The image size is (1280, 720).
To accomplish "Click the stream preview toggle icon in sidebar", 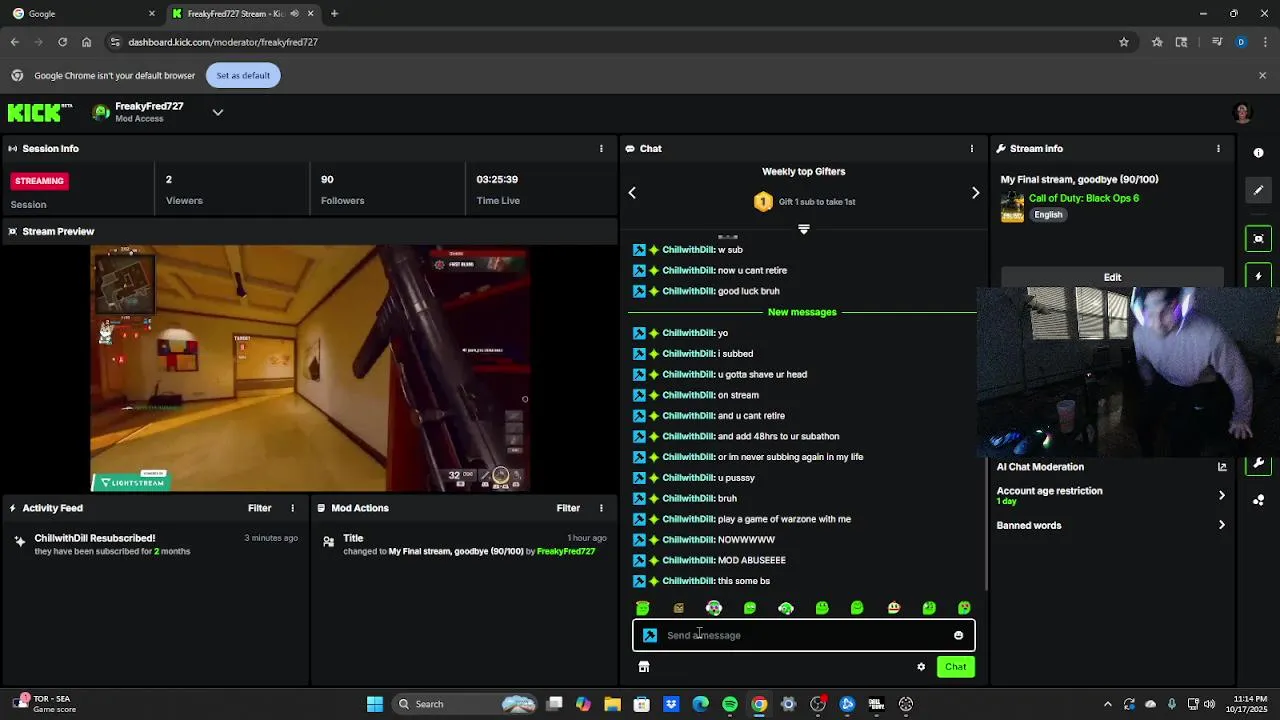I will tap(1258, 238).
